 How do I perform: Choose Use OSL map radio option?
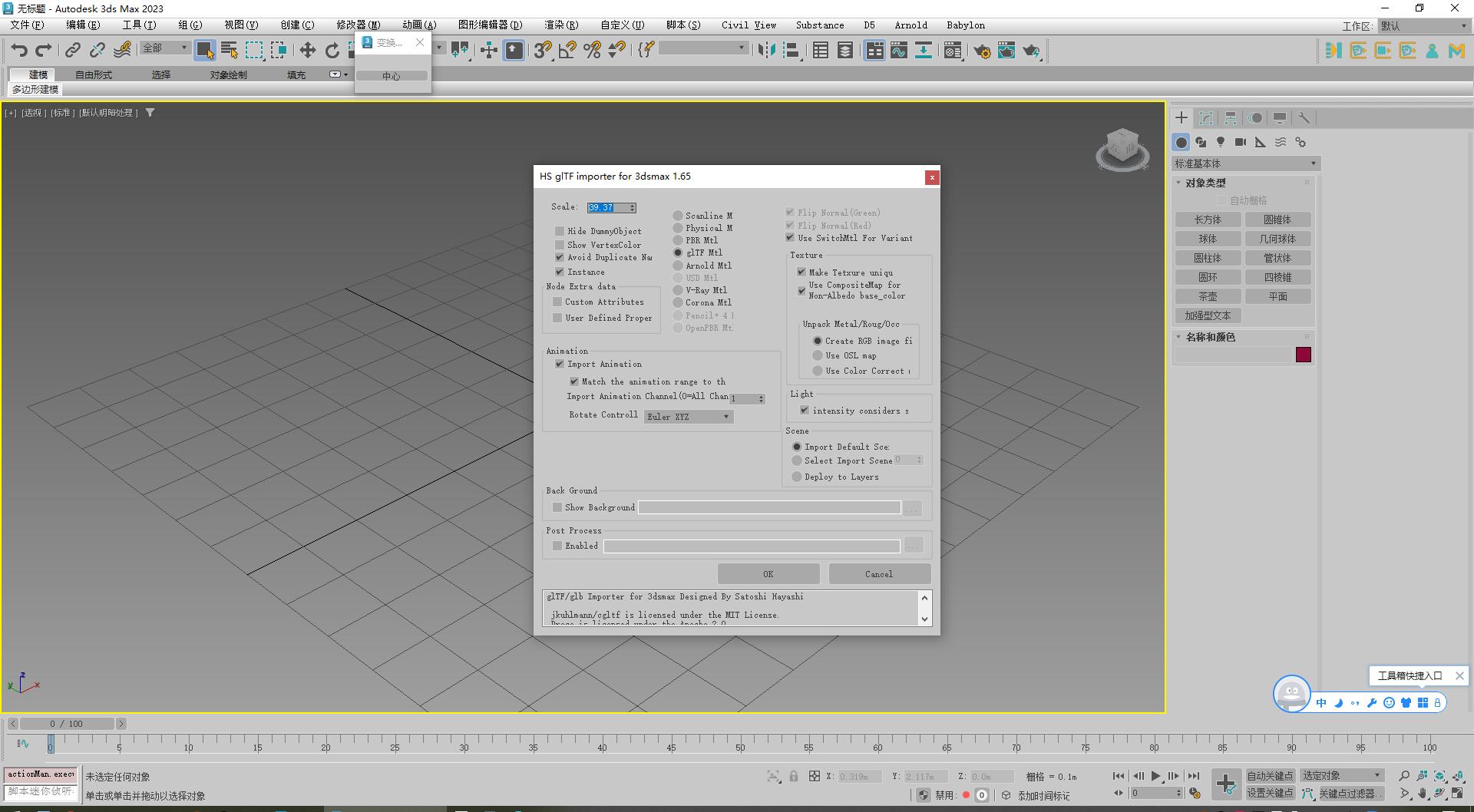coord(818,355)
